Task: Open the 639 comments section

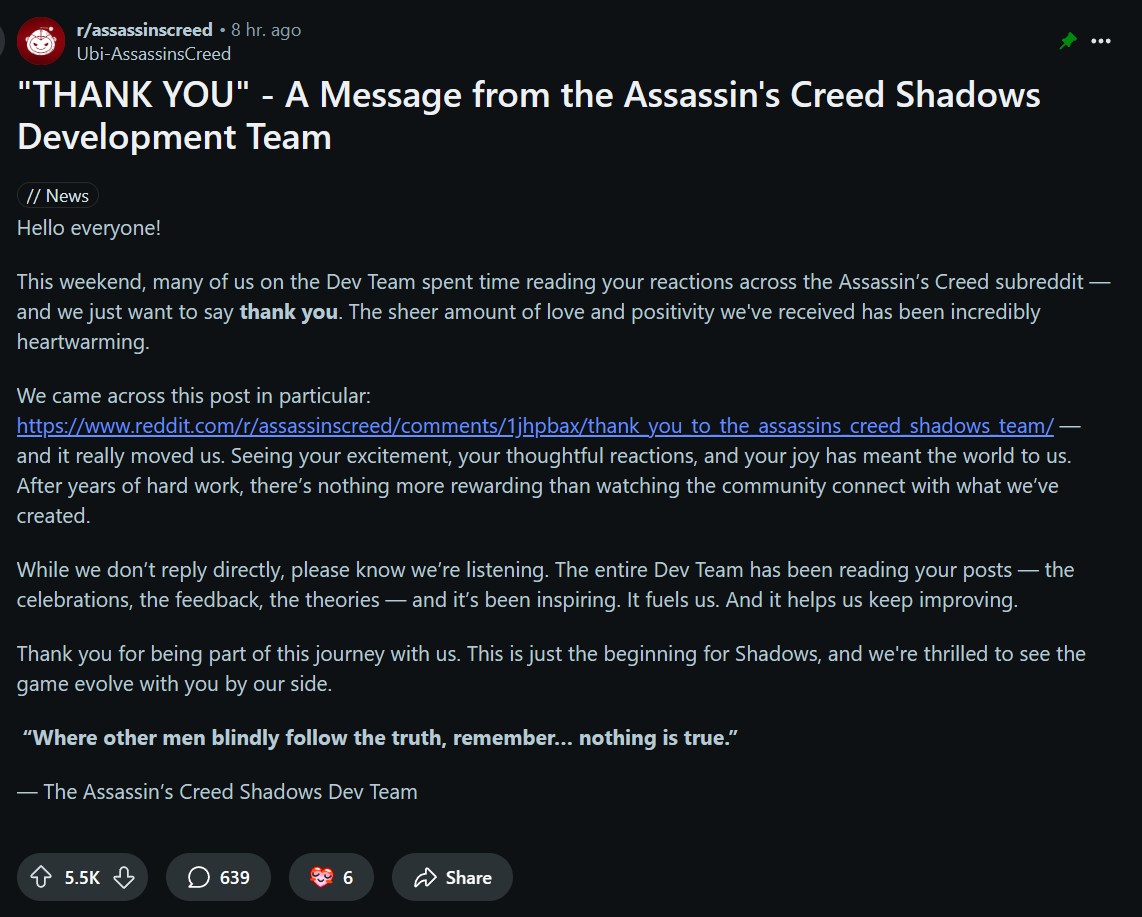Action: (x=218, y=877)
